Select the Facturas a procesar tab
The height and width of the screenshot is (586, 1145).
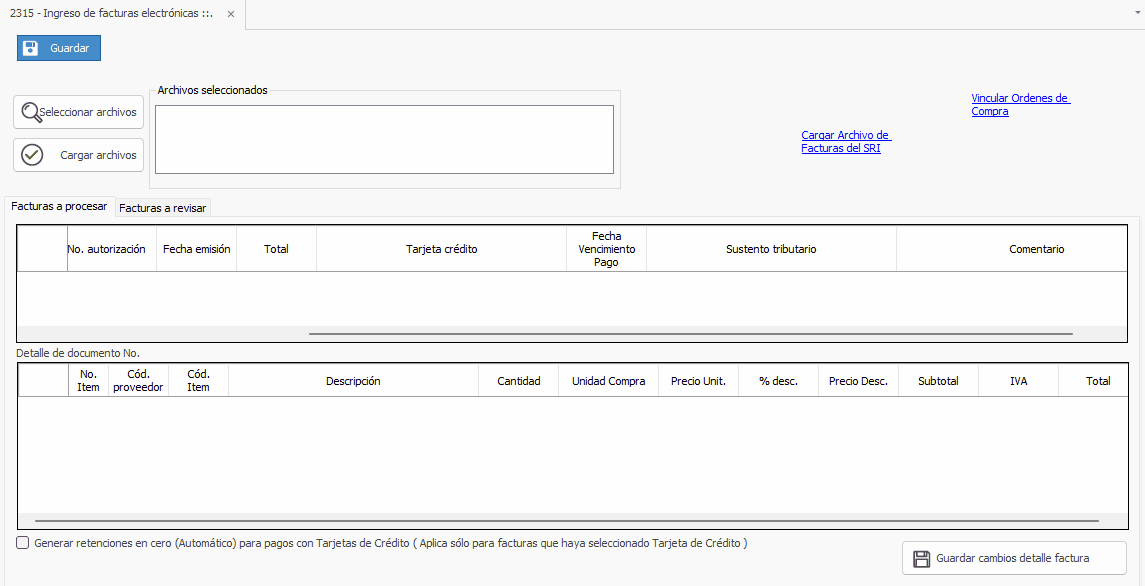[59, 206]
